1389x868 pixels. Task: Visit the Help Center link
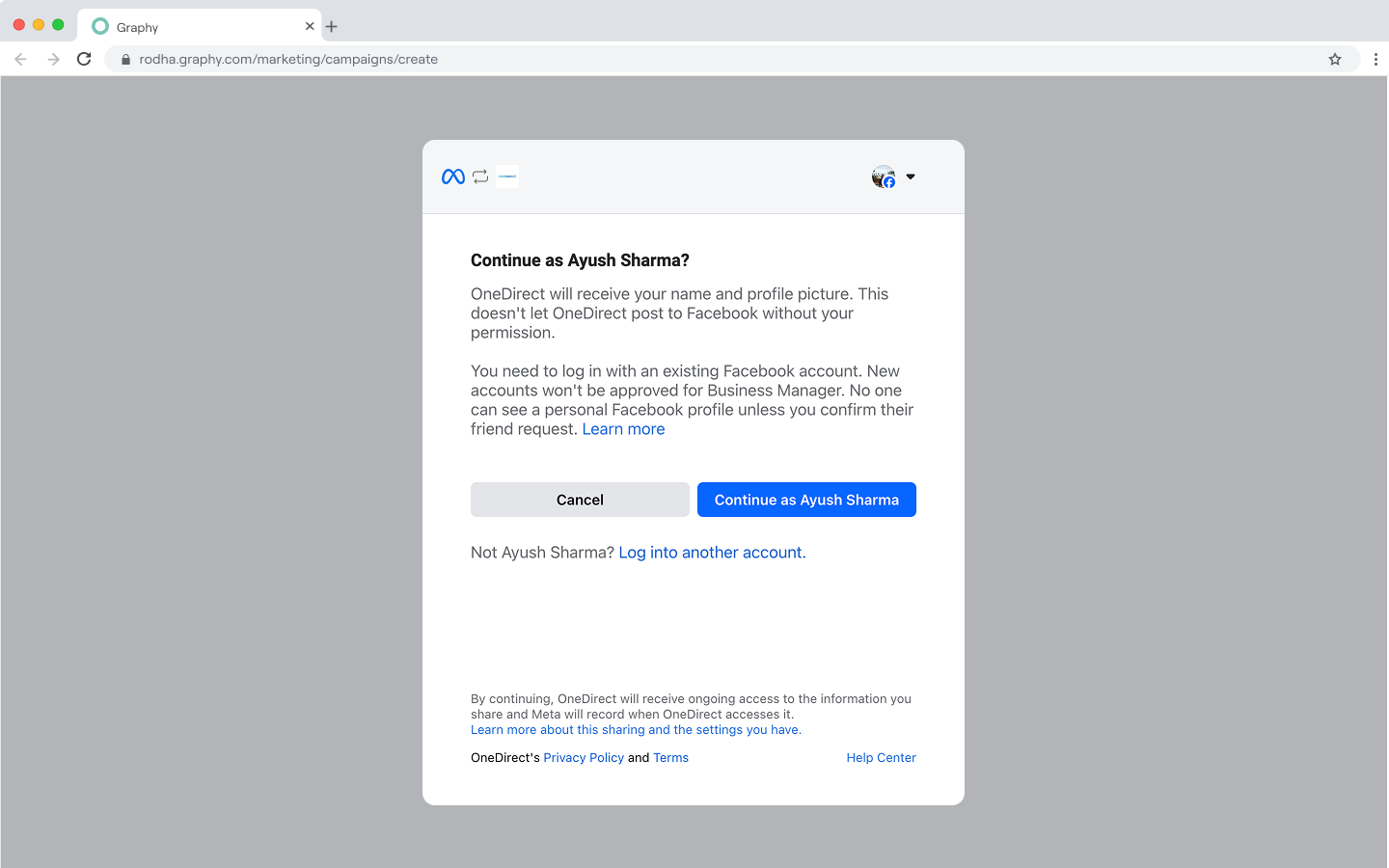coord(881,758)
